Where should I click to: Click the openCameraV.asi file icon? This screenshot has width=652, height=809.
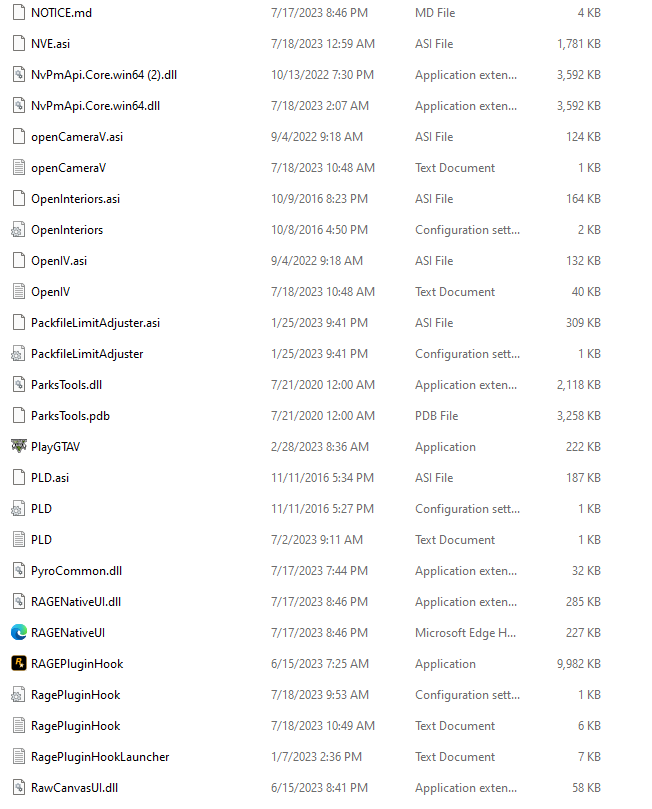point(19,136)
